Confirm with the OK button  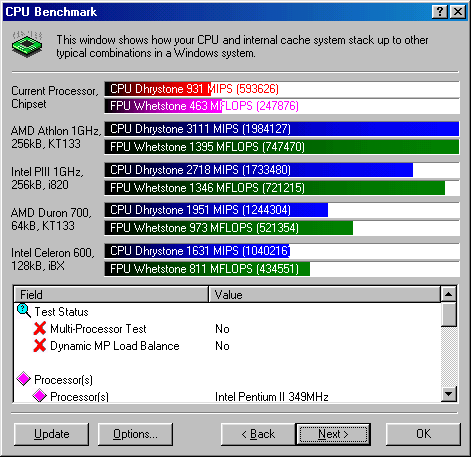click(423, 434)
